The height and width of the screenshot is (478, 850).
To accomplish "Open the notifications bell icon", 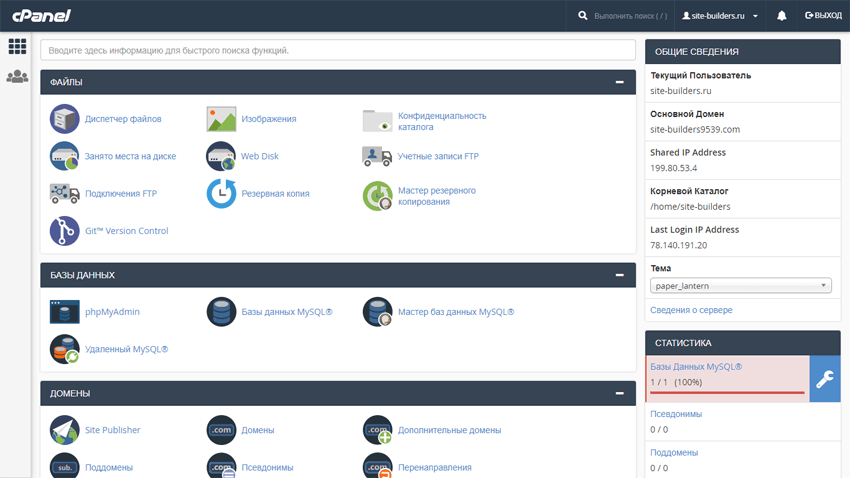I will tap(782, 16).
